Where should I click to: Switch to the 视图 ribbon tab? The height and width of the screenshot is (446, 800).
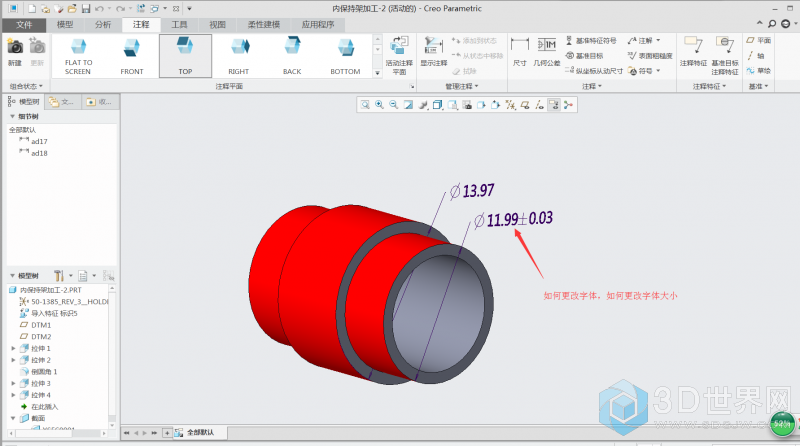coord(217,24)
